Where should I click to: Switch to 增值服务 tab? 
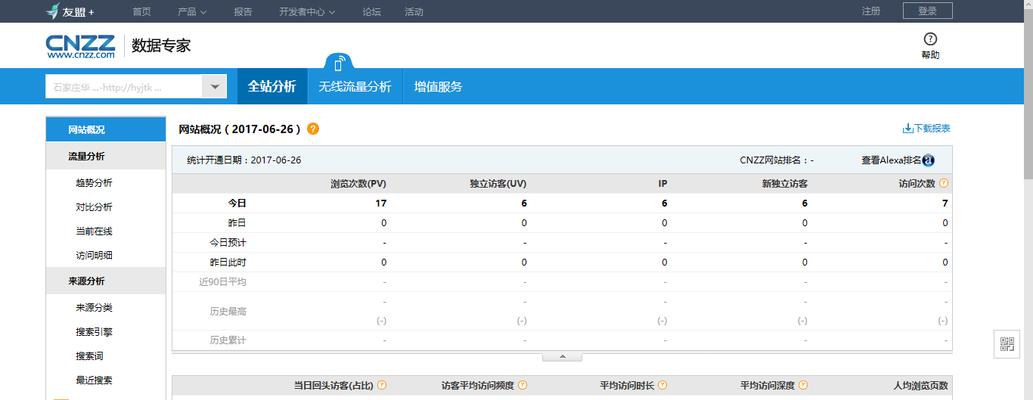438,86
